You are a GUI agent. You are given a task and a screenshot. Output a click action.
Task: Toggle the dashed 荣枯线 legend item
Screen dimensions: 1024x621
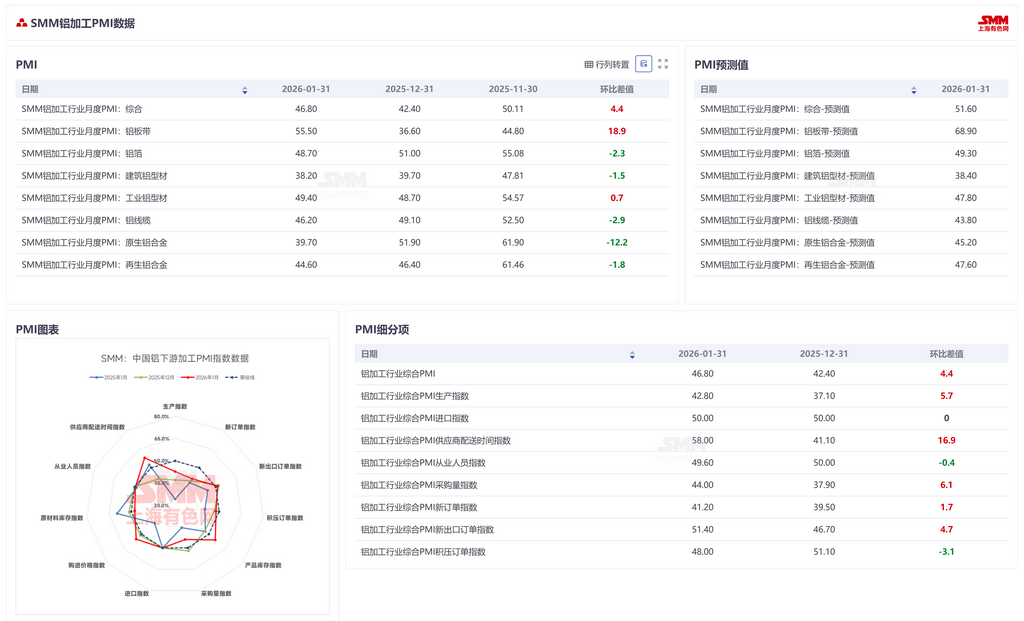pyautogui.click(x=241, y=377)
